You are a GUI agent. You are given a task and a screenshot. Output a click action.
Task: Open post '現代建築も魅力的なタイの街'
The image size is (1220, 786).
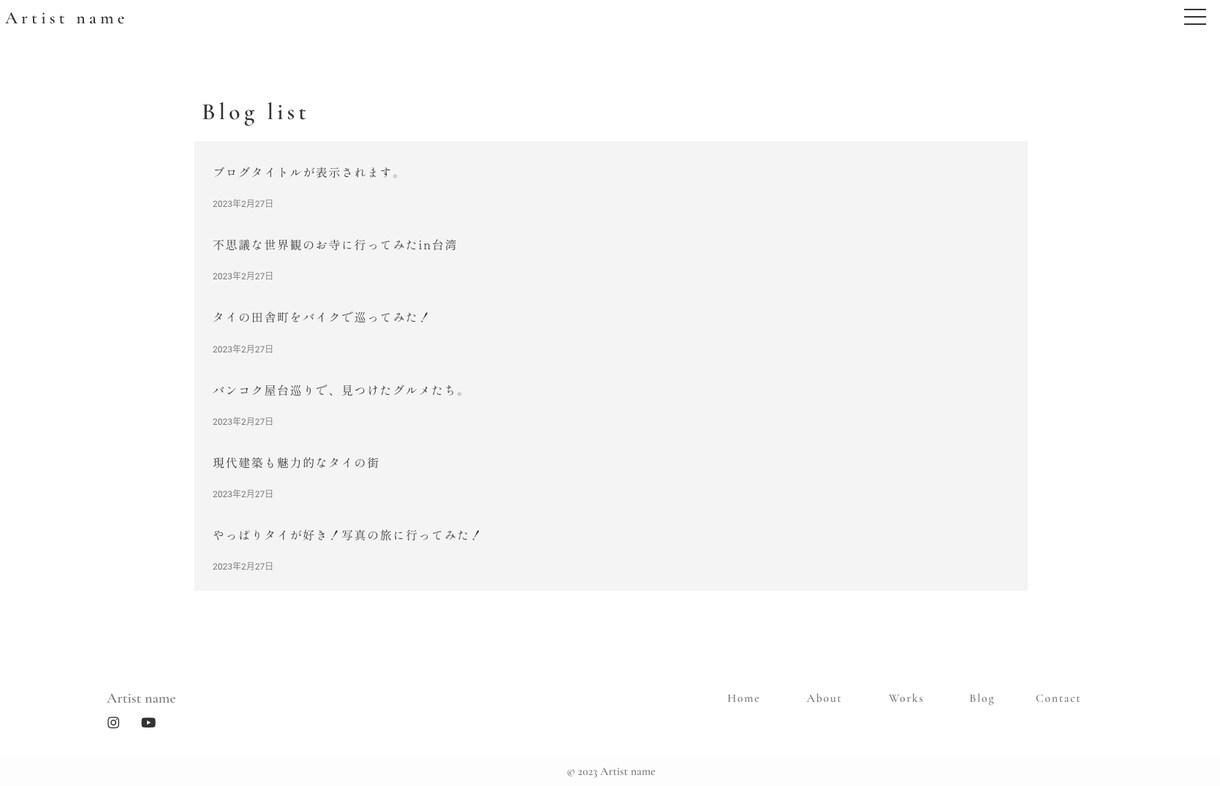coord(296,463)
